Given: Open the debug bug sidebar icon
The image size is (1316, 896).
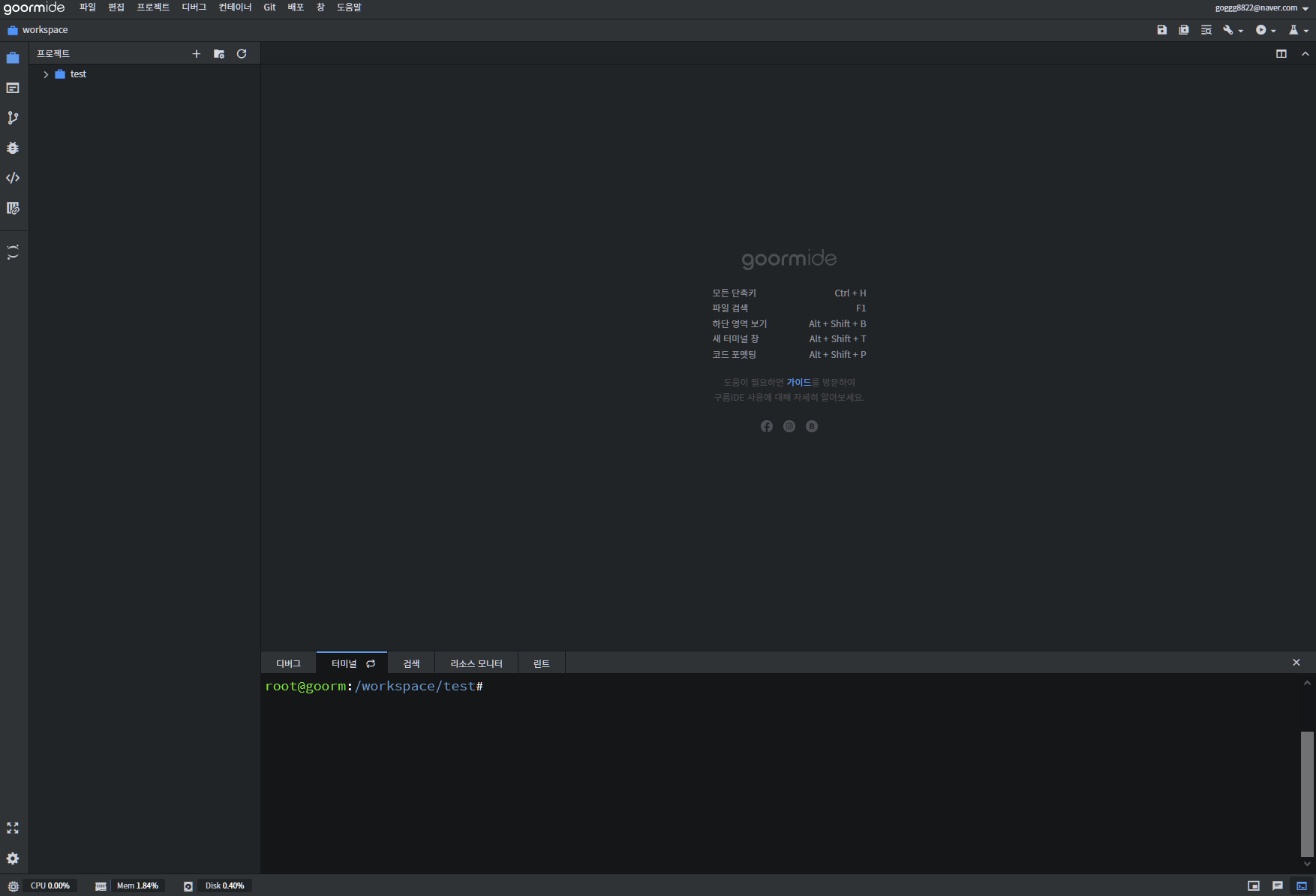Looking at the screenshot, I should 13,148.
